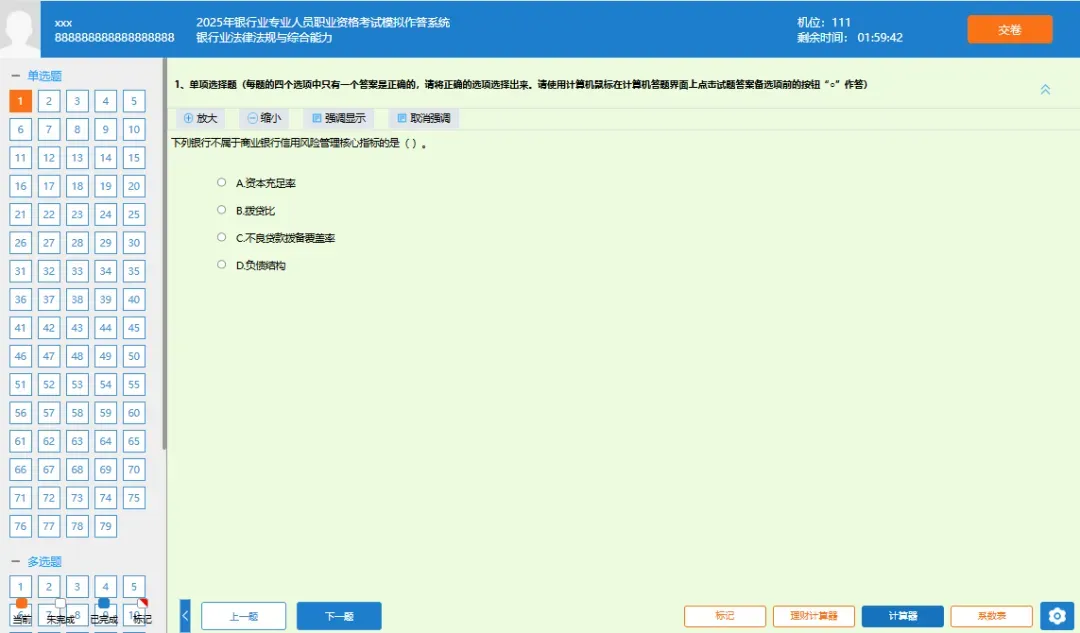Image resolution: width=1080 pixels, height=633 pixels.
Task: Go to single-choice question 79
Action: coord(105,526)
